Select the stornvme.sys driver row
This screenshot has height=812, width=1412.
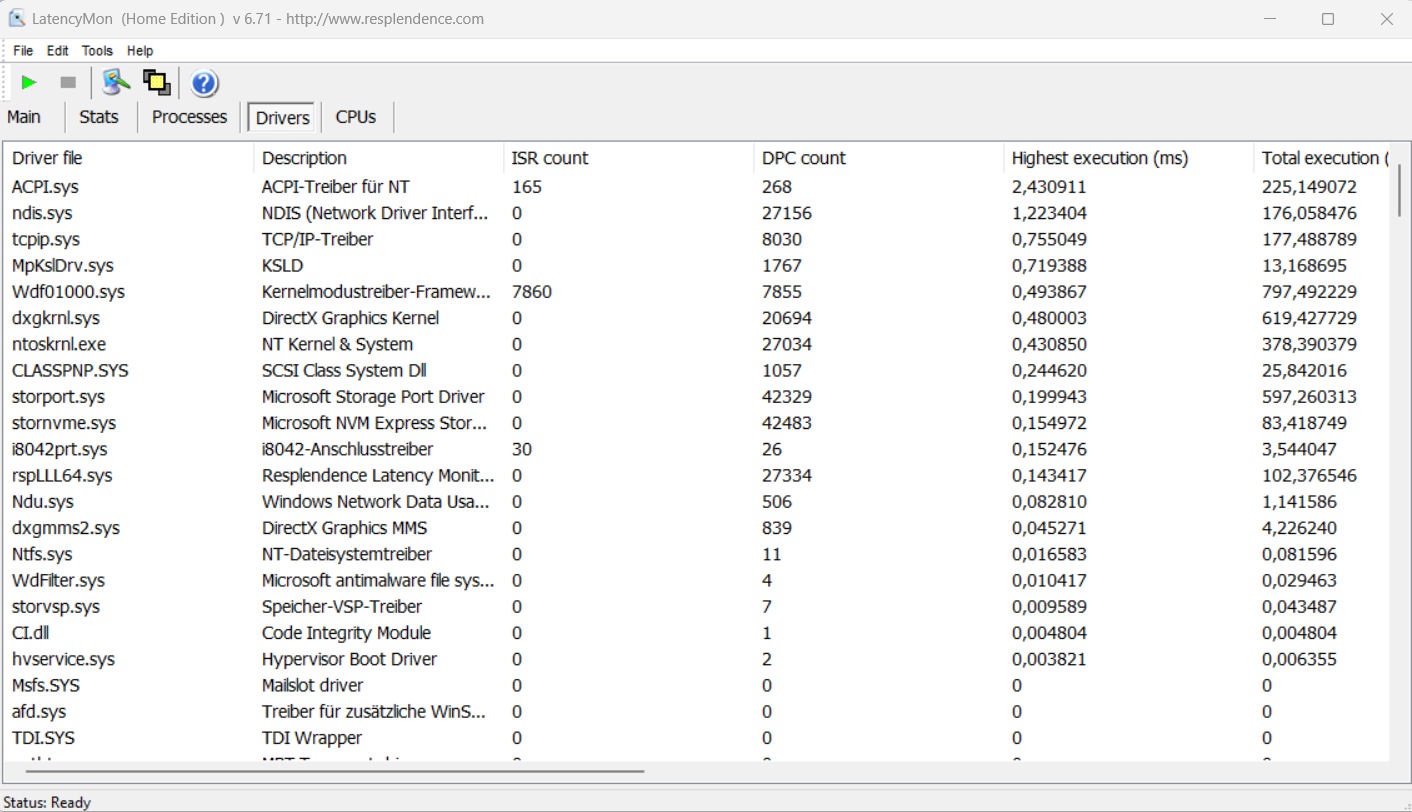697,423
